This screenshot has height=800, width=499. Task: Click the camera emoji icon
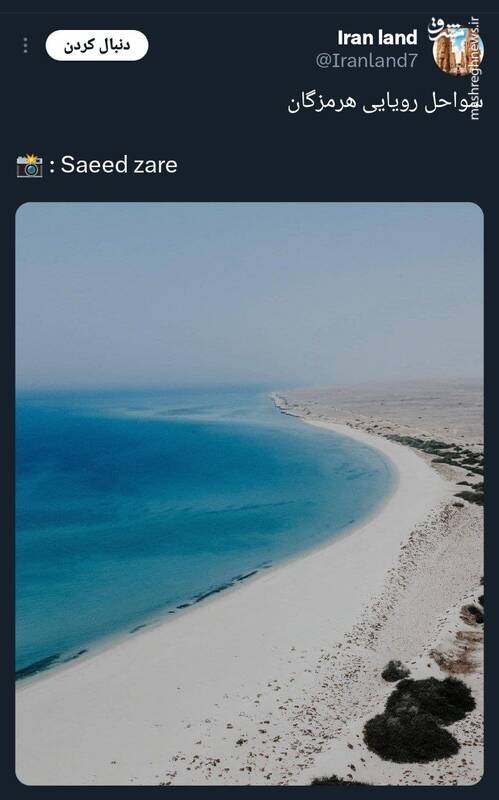(30, 165)
